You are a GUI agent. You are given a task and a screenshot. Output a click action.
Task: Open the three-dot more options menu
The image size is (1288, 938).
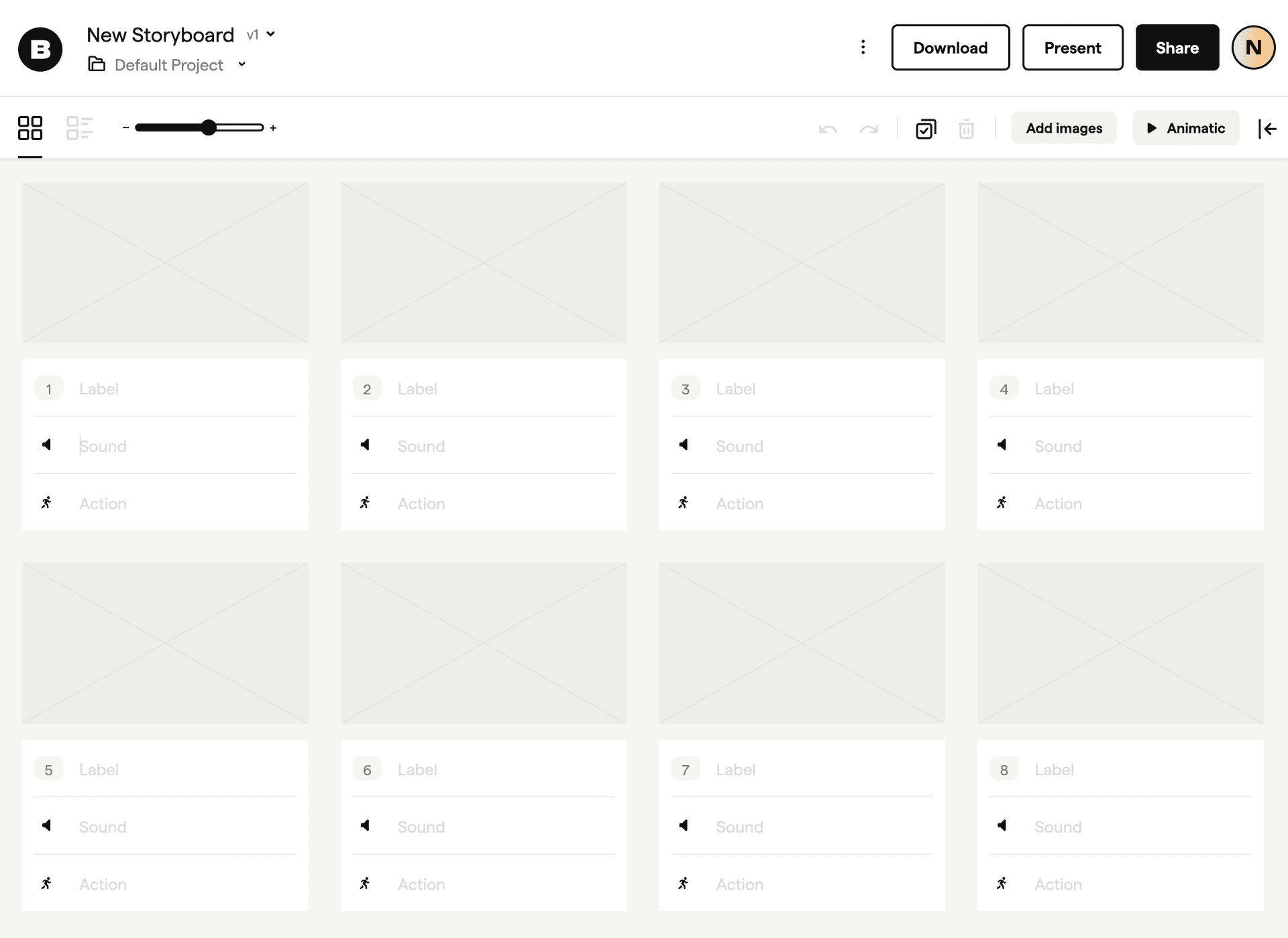coord(863,47)
